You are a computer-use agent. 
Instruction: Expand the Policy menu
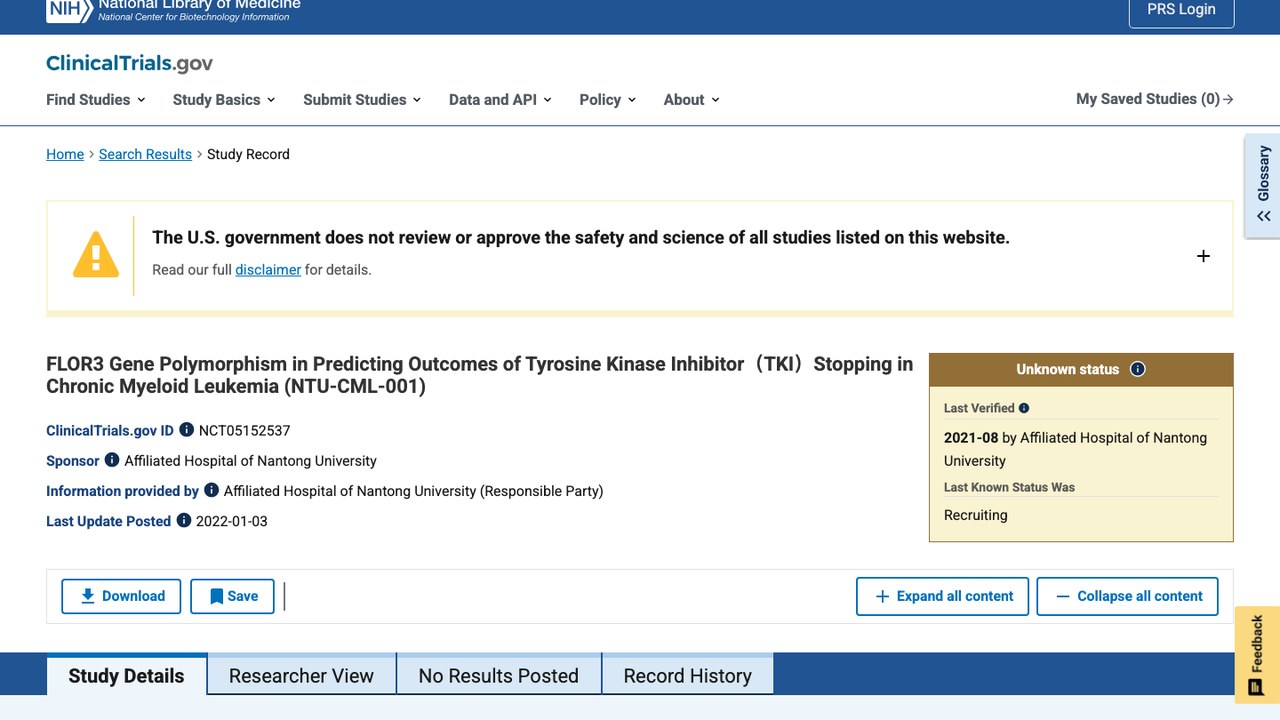point(607,99)
